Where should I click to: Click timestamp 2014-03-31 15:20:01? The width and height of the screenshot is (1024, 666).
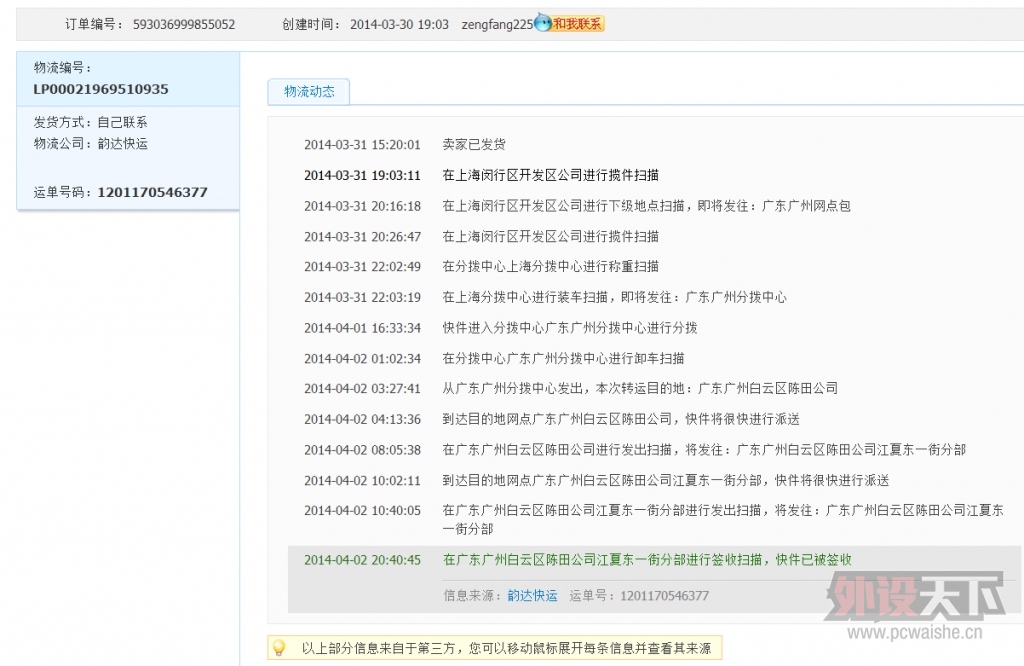coord(362,144)
